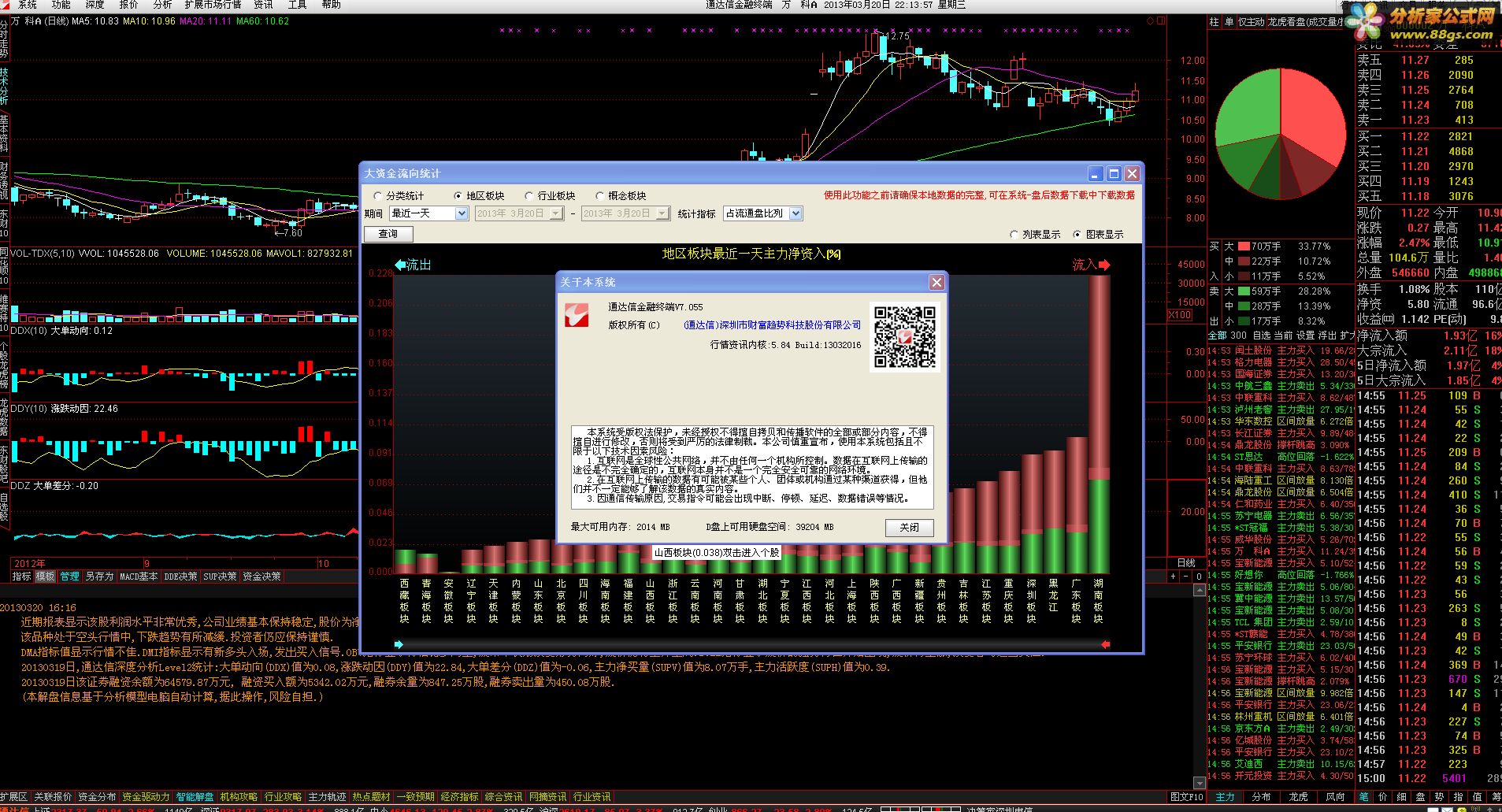Image resolution: width=1502 pixels, height=812 pixels.
Task: Select the 势 tab
Action: 1439,797
